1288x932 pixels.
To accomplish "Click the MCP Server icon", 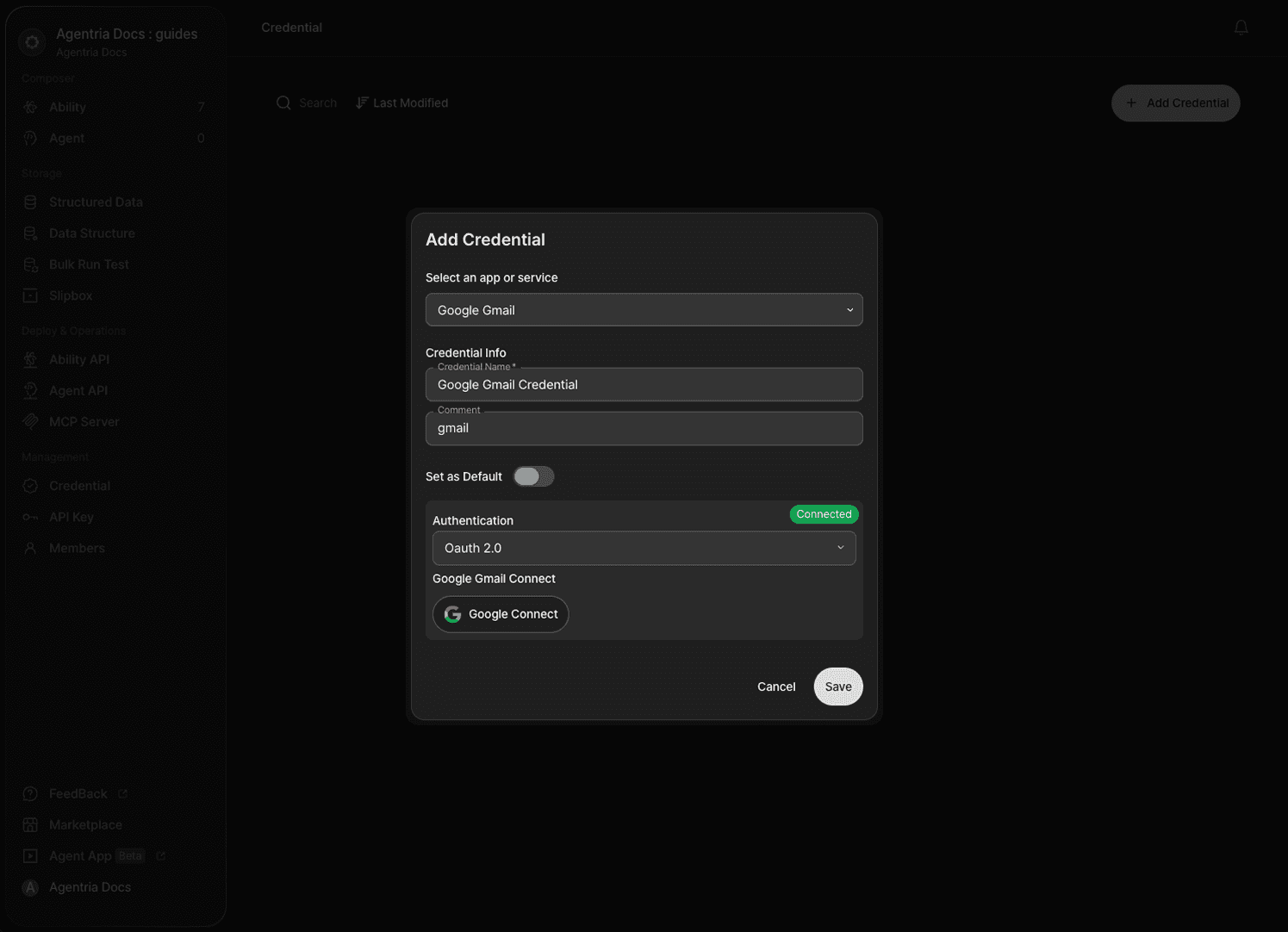I will point(30,421).
